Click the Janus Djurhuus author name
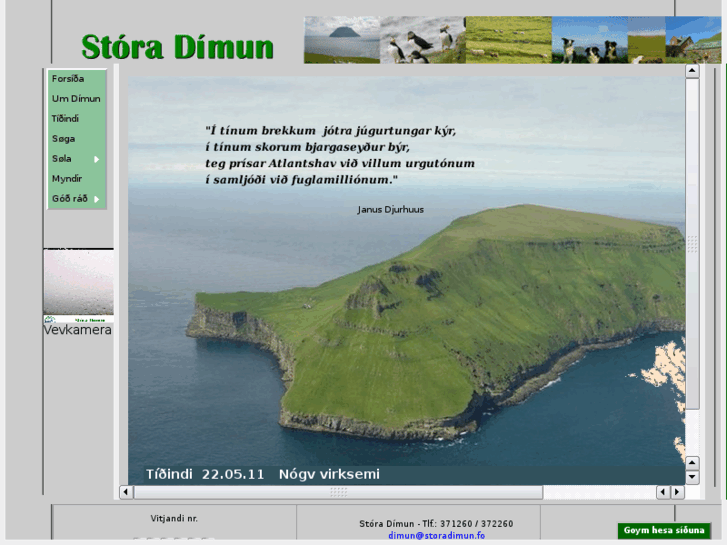Image resolution: width=727 pixels, height=545 pixels. coord(390,210)
